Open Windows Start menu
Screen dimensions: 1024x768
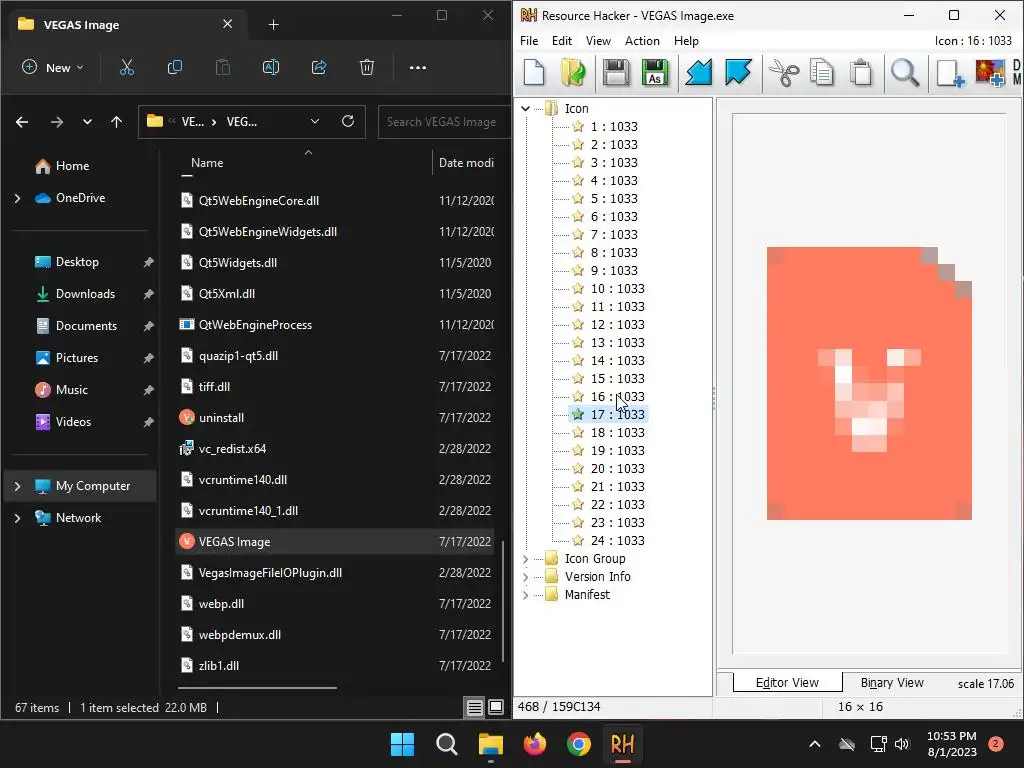click(402, 744)
